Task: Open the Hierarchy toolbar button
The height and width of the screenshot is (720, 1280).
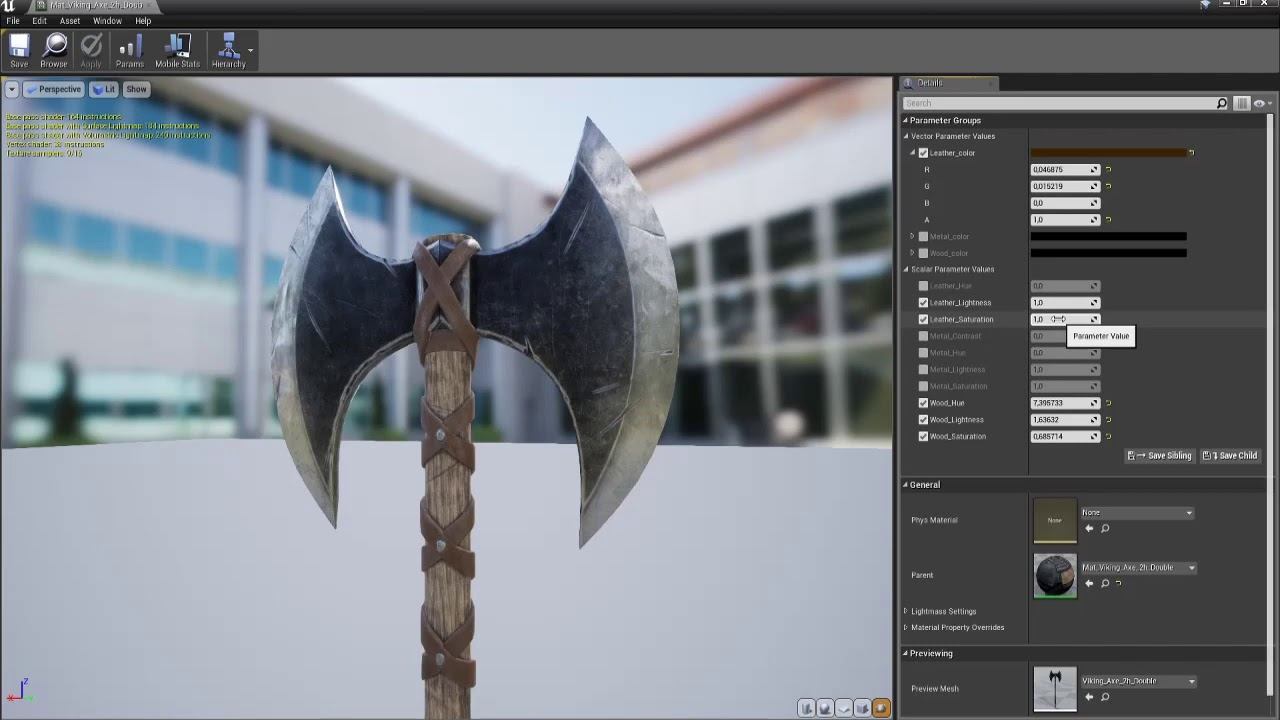Action: (x=228, y=51)
